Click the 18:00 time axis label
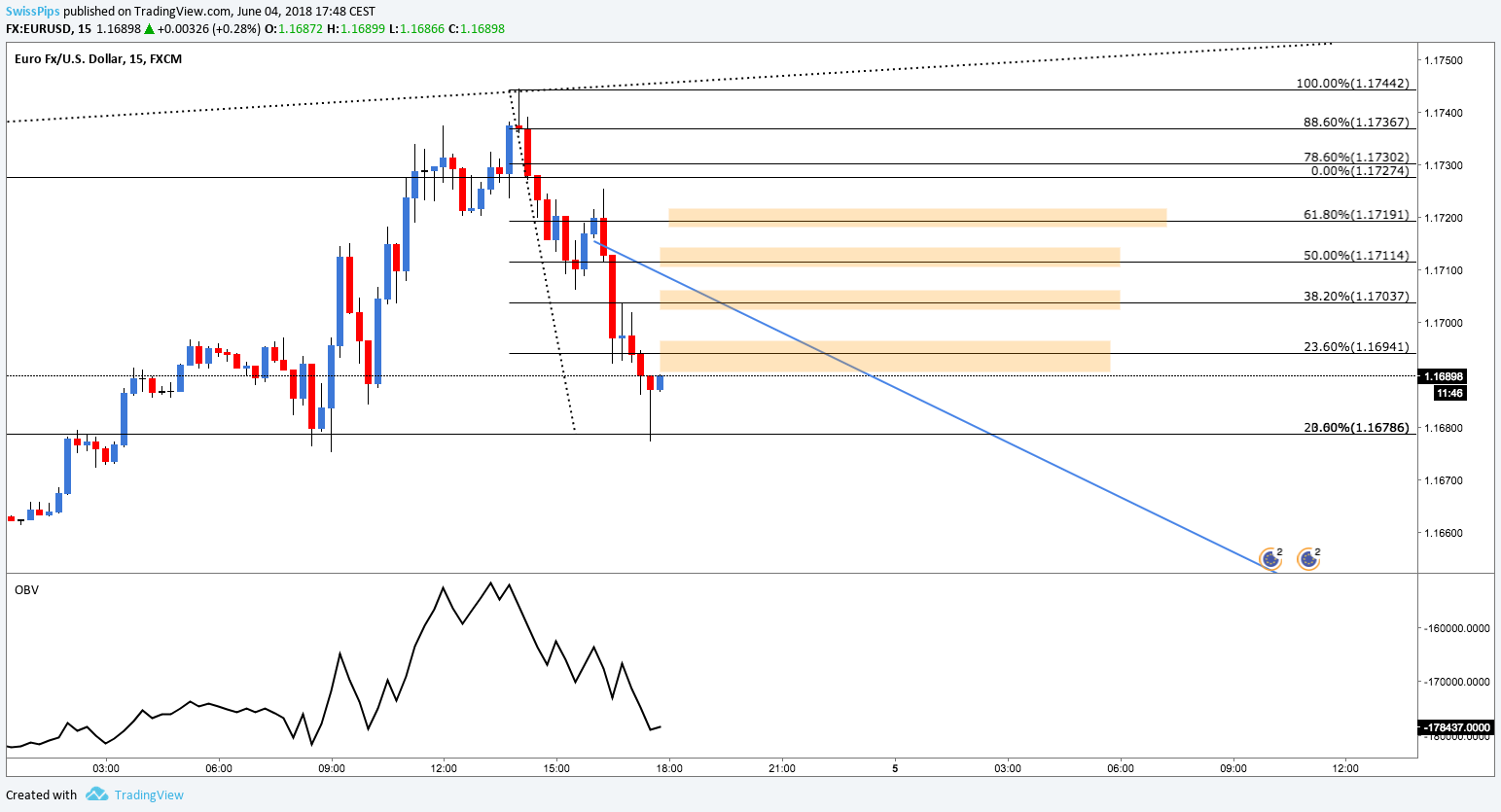This screenshot has height=812, width=1501. [669, 768]
